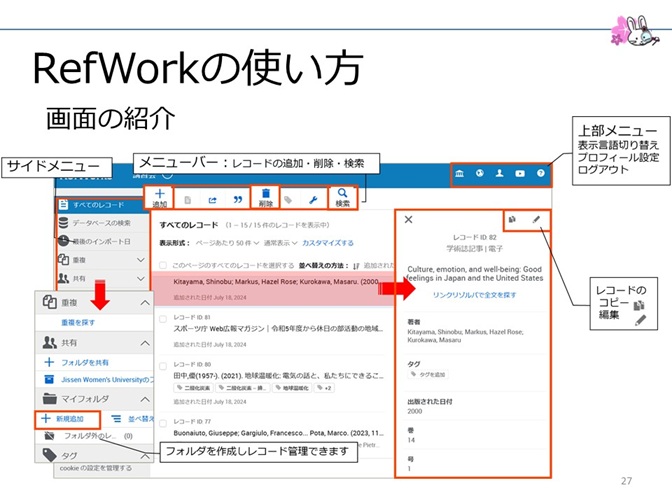Click the 地球温暖化 tag chip
Screen dimensions: 672x504
292,388
